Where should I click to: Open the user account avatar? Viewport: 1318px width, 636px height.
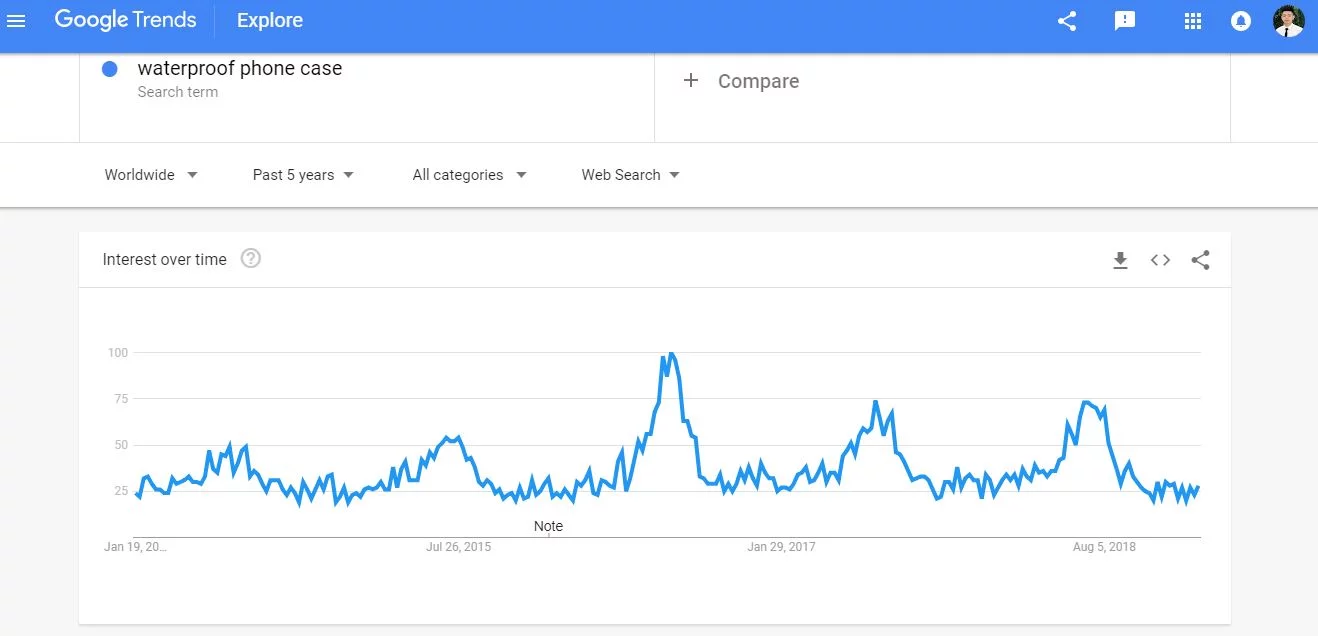click(x=1288, y=21)
